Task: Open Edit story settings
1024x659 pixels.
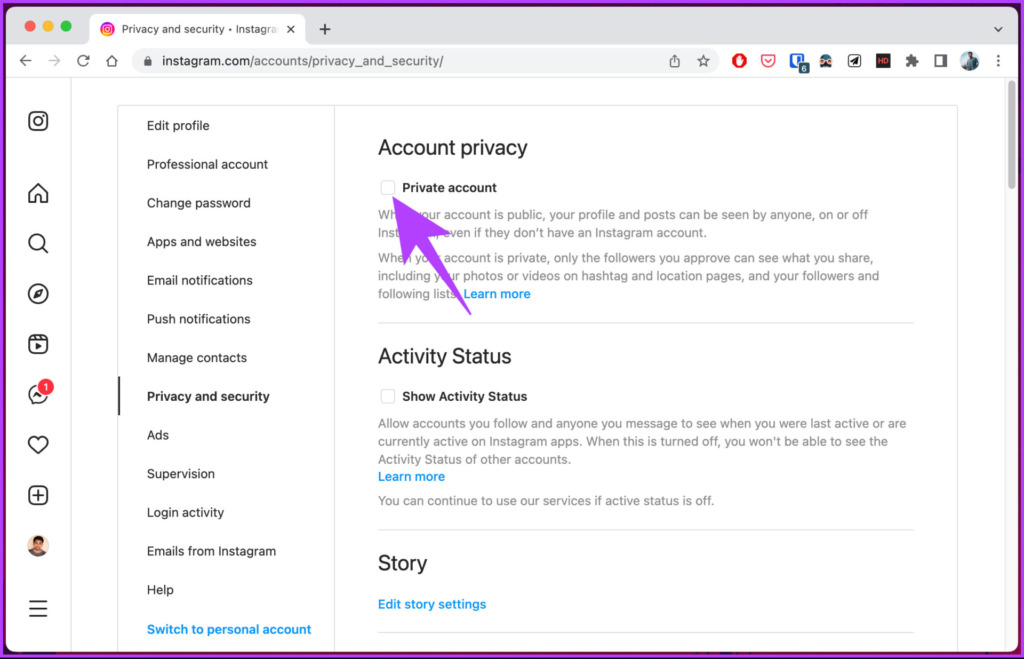Action: 432,604
